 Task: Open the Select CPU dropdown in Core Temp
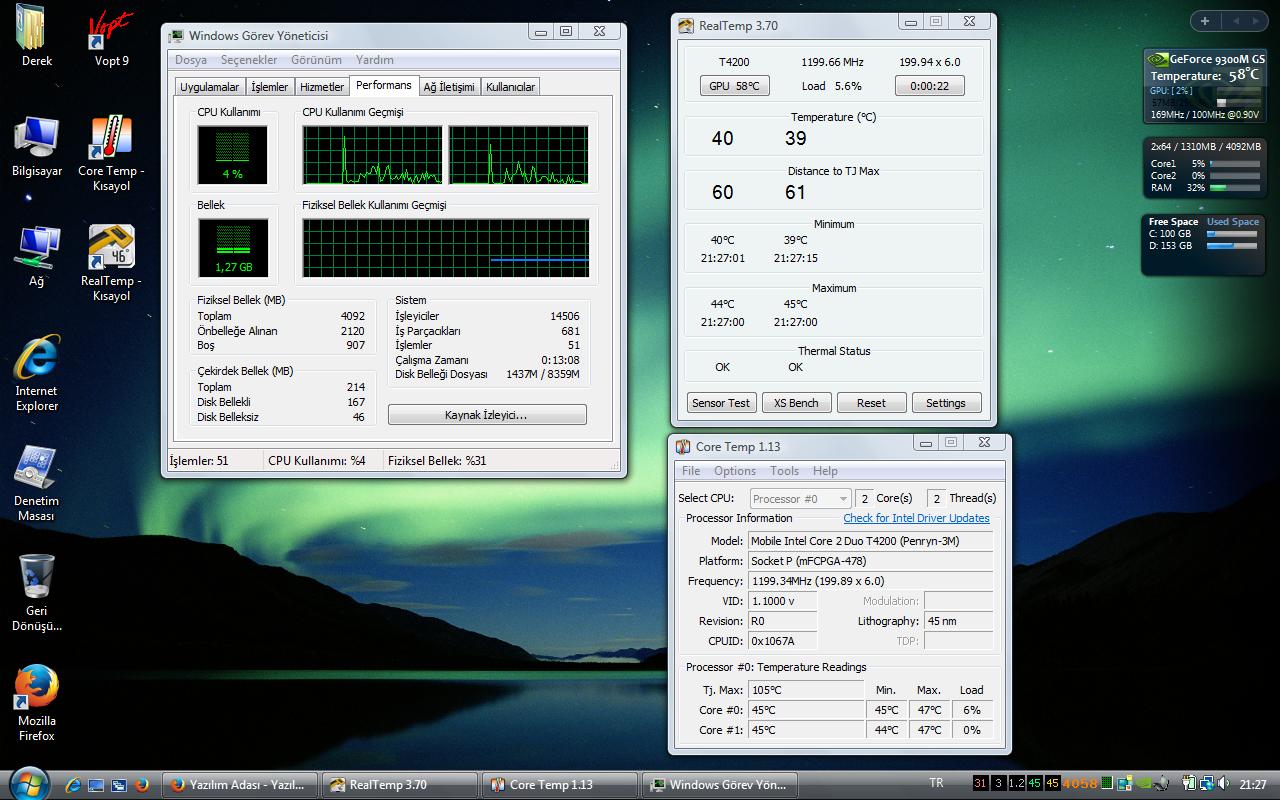click(x=800, y=498)
